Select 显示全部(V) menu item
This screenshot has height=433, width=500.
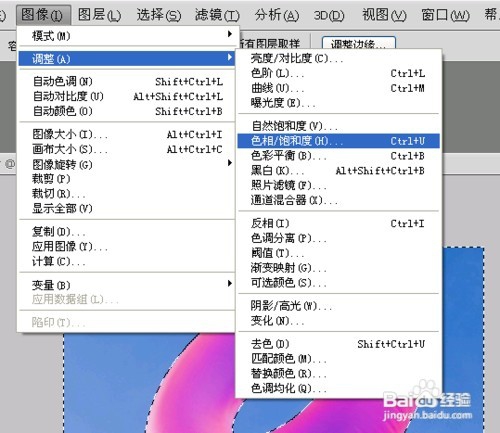[127, 208]
